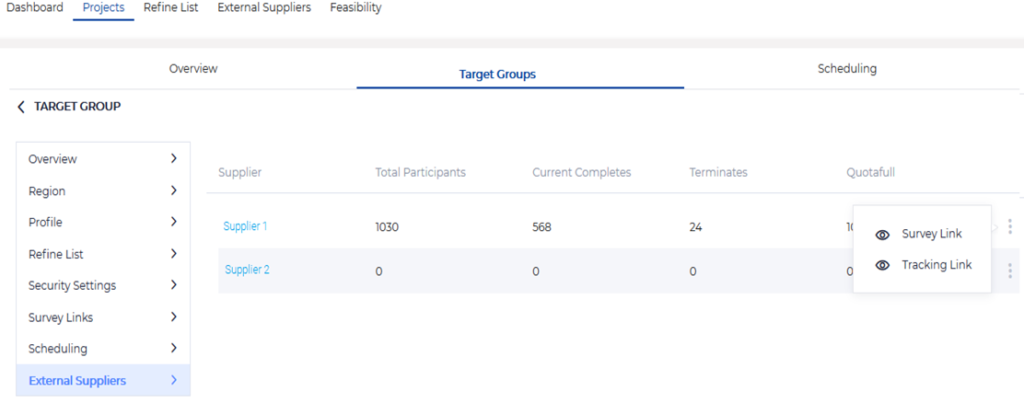Image resolution: width=1024 pixels, height=403 pixels.
Task: Click the back arrow beside TARGET GROUP
Action: [21, 107]
